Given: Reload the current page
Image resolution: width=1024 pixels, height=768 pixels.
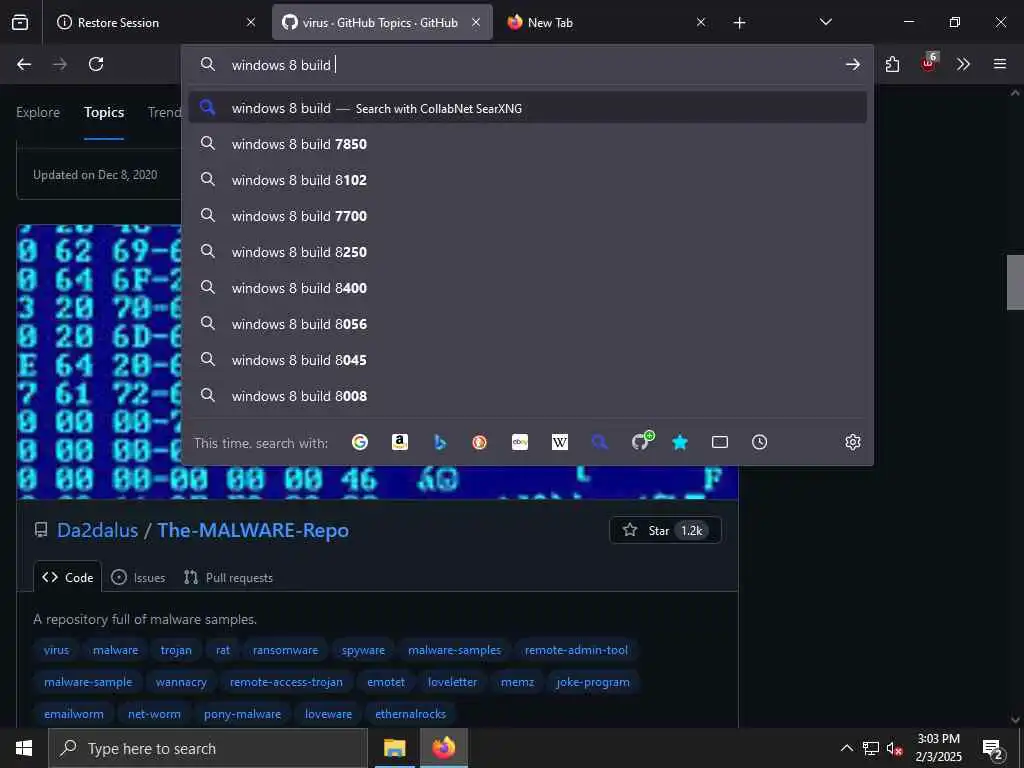Looking at the screenshot, I should point(96,64).
